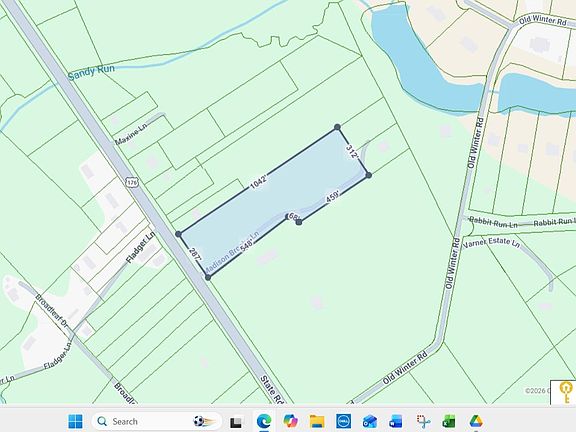The width and height of the screenshot is (576, 432).
Task: Launch Copilot from the taskbar
Action: click(x=290, y=421)
